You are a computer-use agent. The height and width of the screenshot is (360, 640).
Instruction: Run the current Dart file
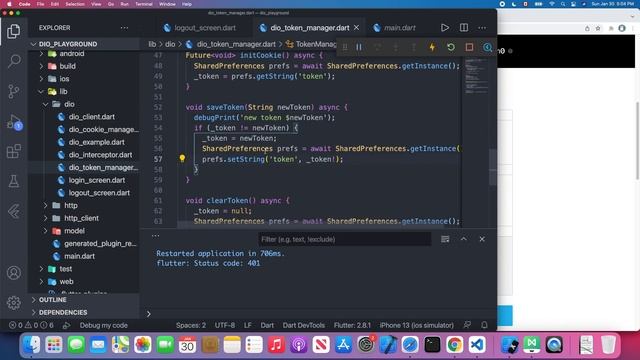(x=445, y=28)
